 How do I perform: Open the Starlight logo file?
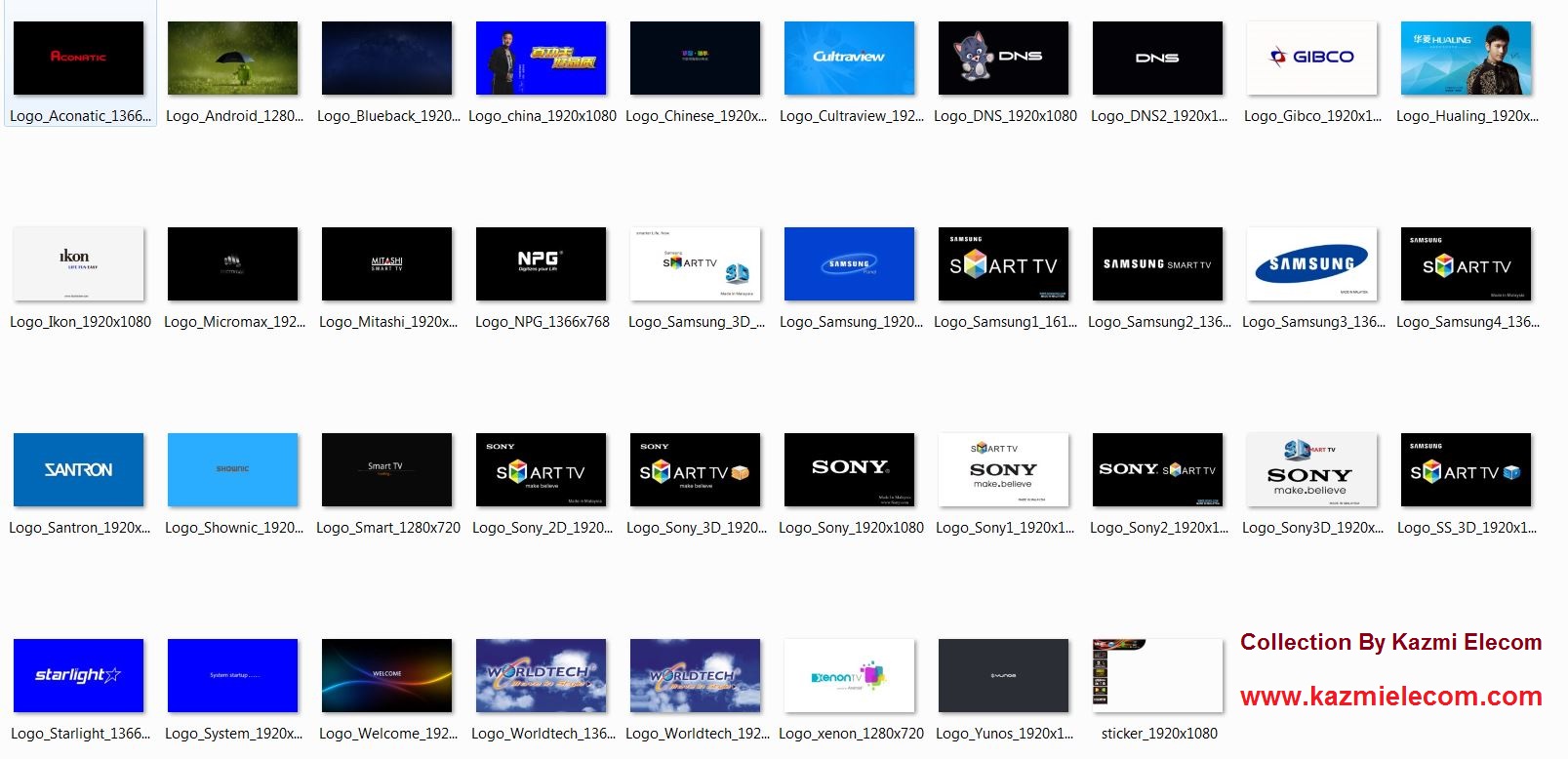point(78,676)
